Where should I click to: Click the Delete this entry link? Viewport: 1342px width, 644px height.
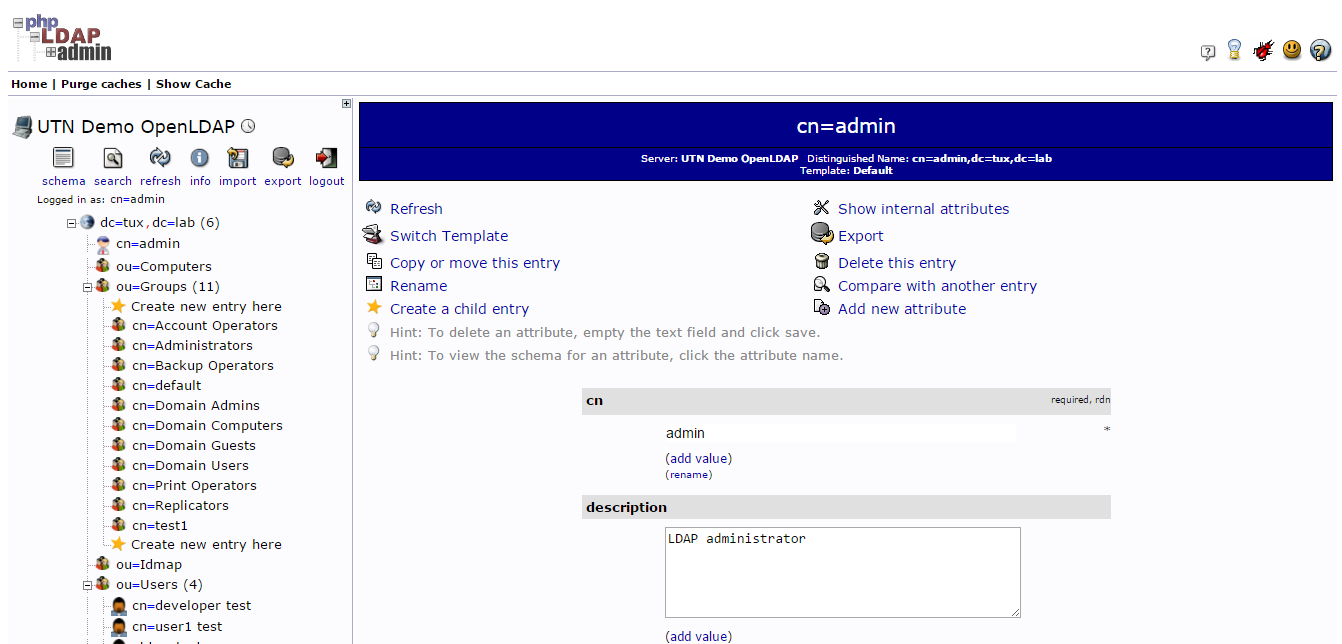[897, 263]
